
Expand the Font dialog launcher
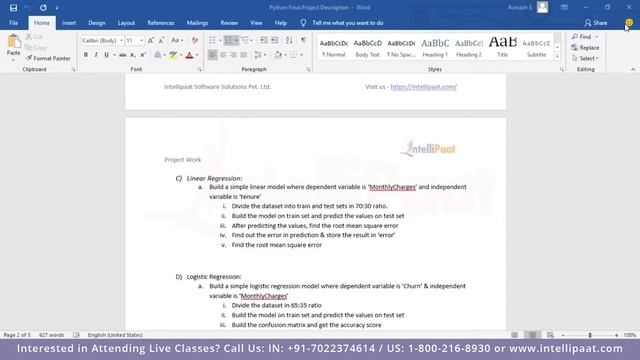tap(200, 69)
